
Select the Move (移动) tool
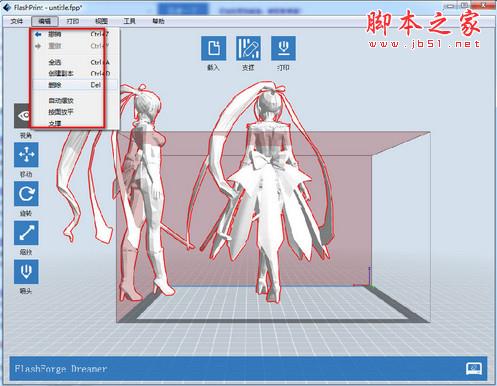pyautogui.click(x=26, y=155)
